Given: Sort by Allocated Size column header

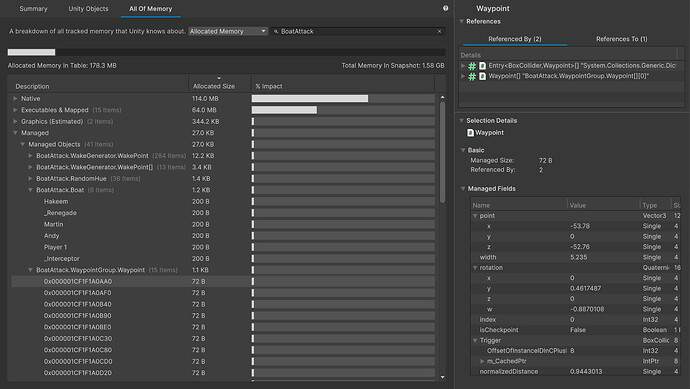Looking at the screenshot, I should coord(214,86).
